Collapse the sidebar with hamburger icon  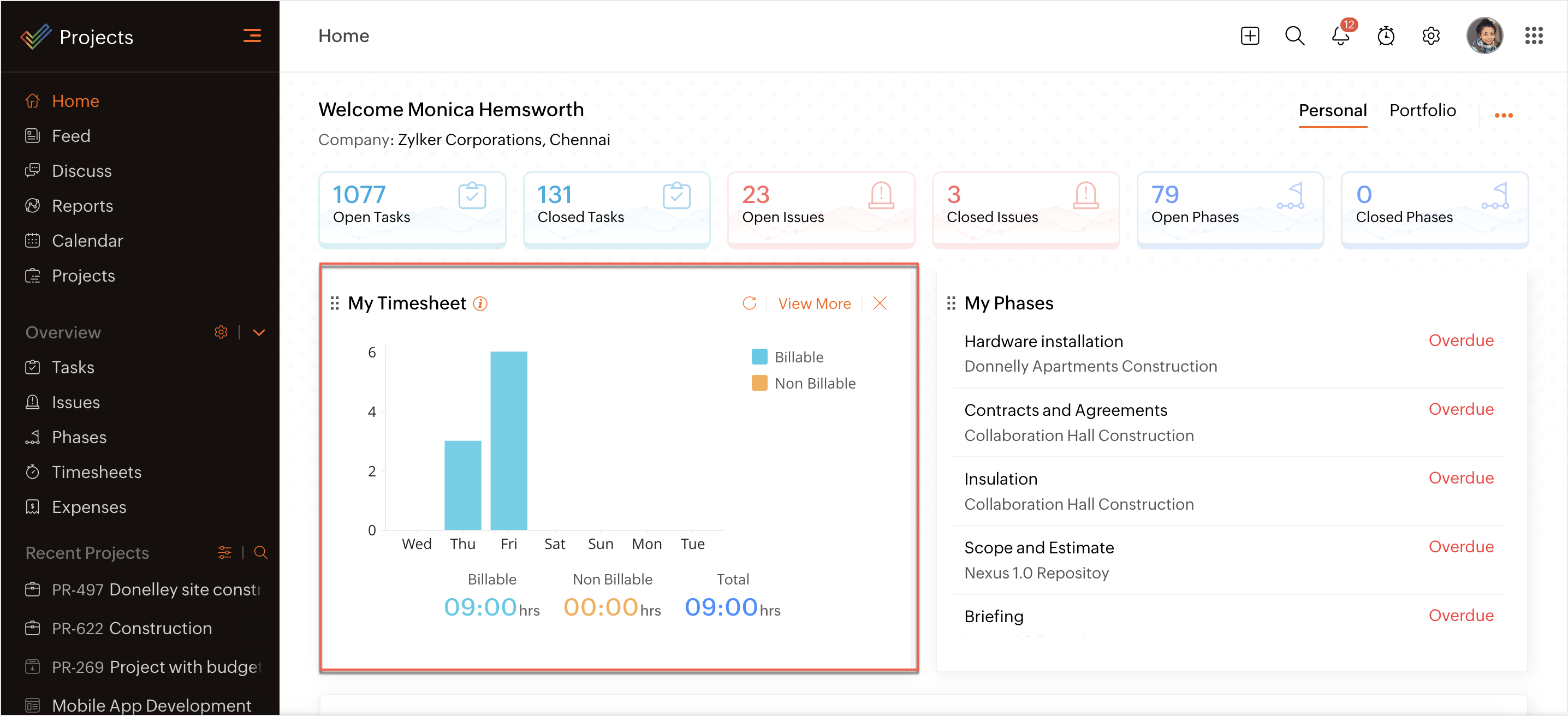point(252,36)
